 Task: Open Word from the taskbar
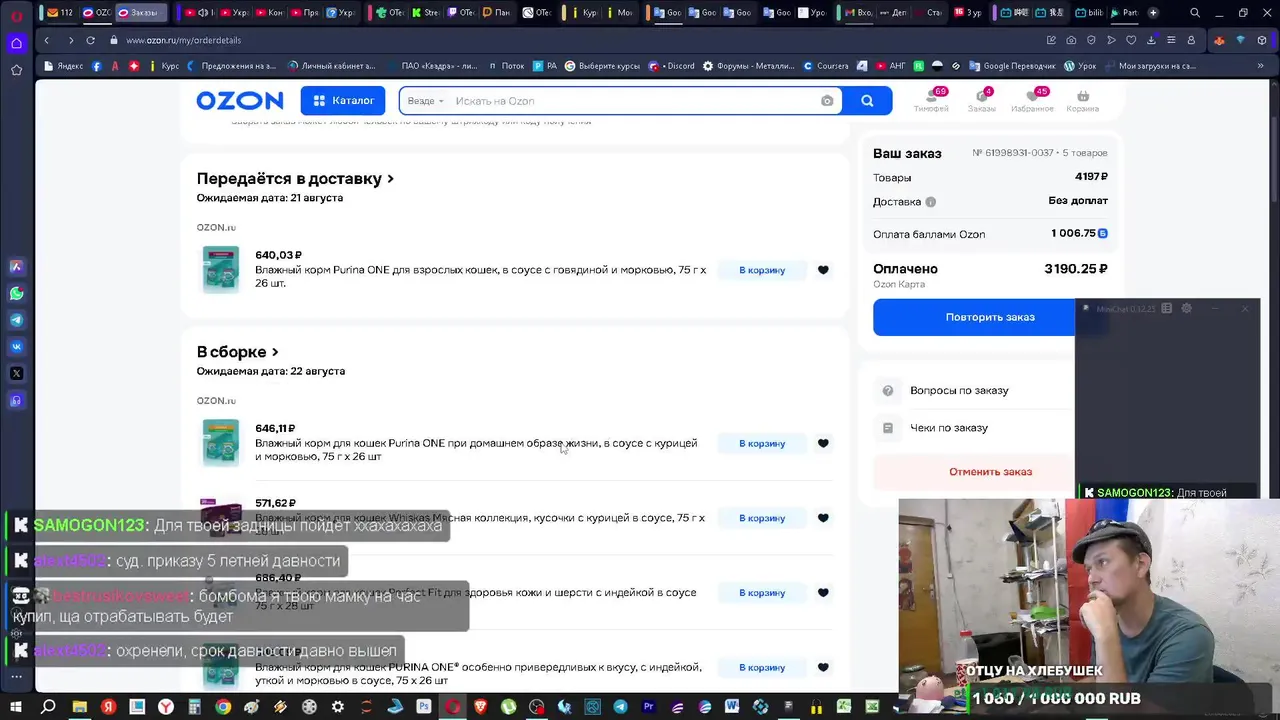coord(732,707)
